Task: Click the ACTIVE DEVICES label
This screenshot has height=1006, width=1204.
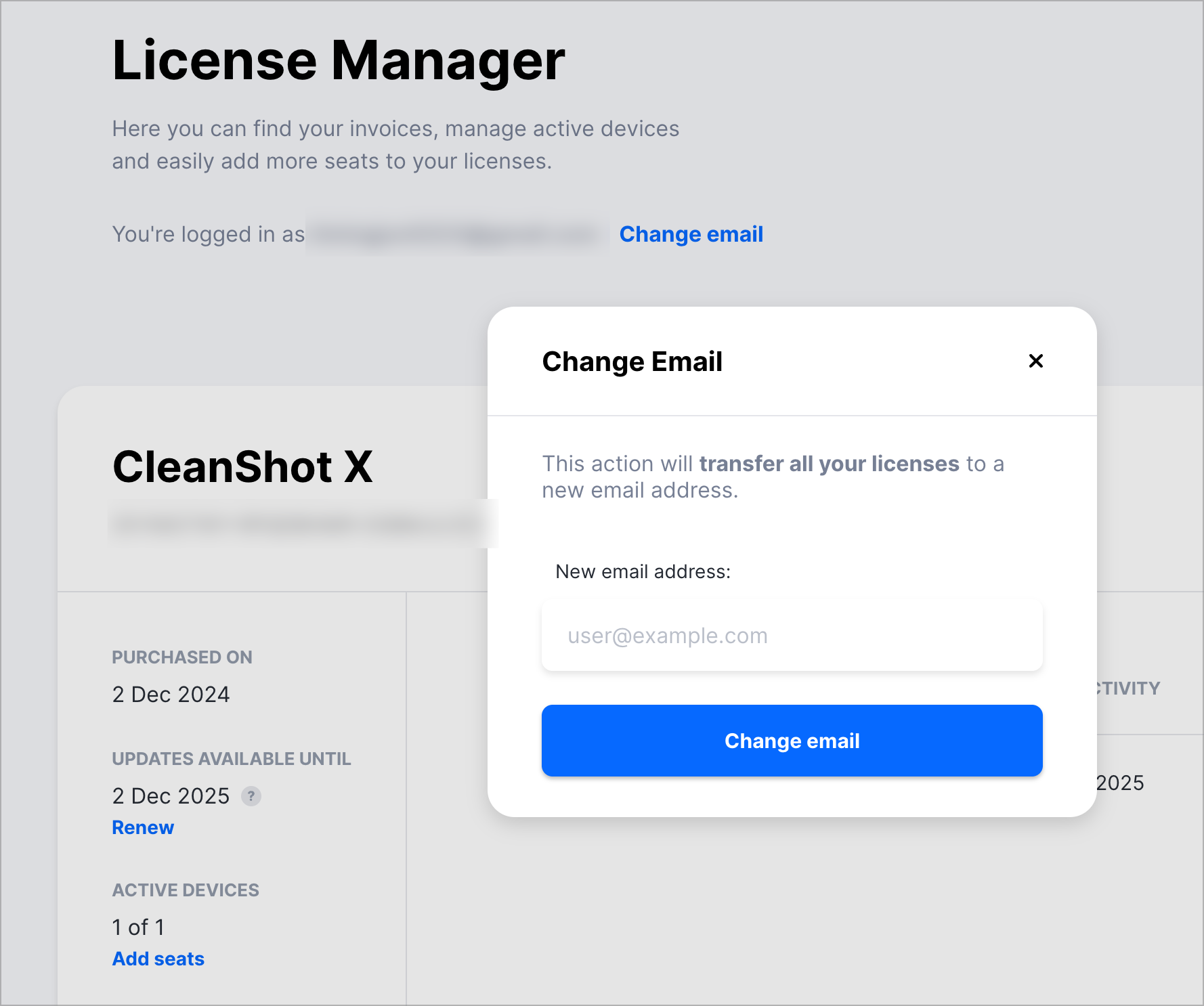Action: 186,890
